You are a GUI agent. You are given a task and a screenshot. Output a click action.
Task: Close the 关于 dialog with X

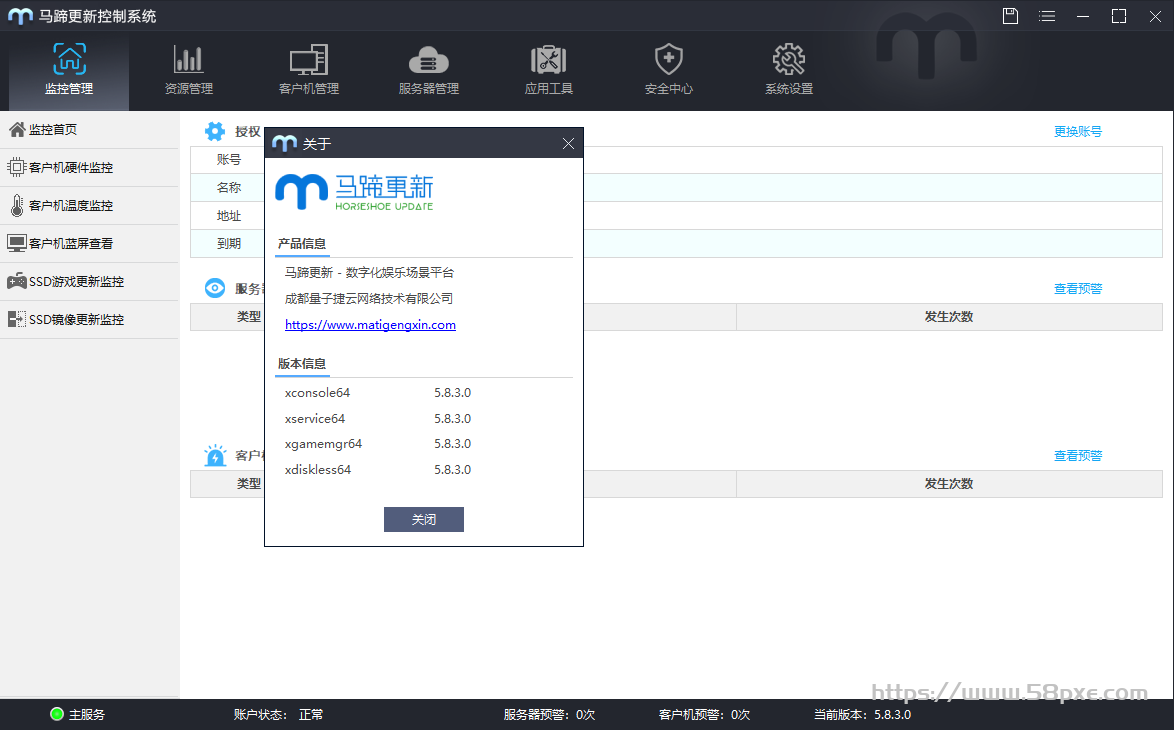point(568,143)
